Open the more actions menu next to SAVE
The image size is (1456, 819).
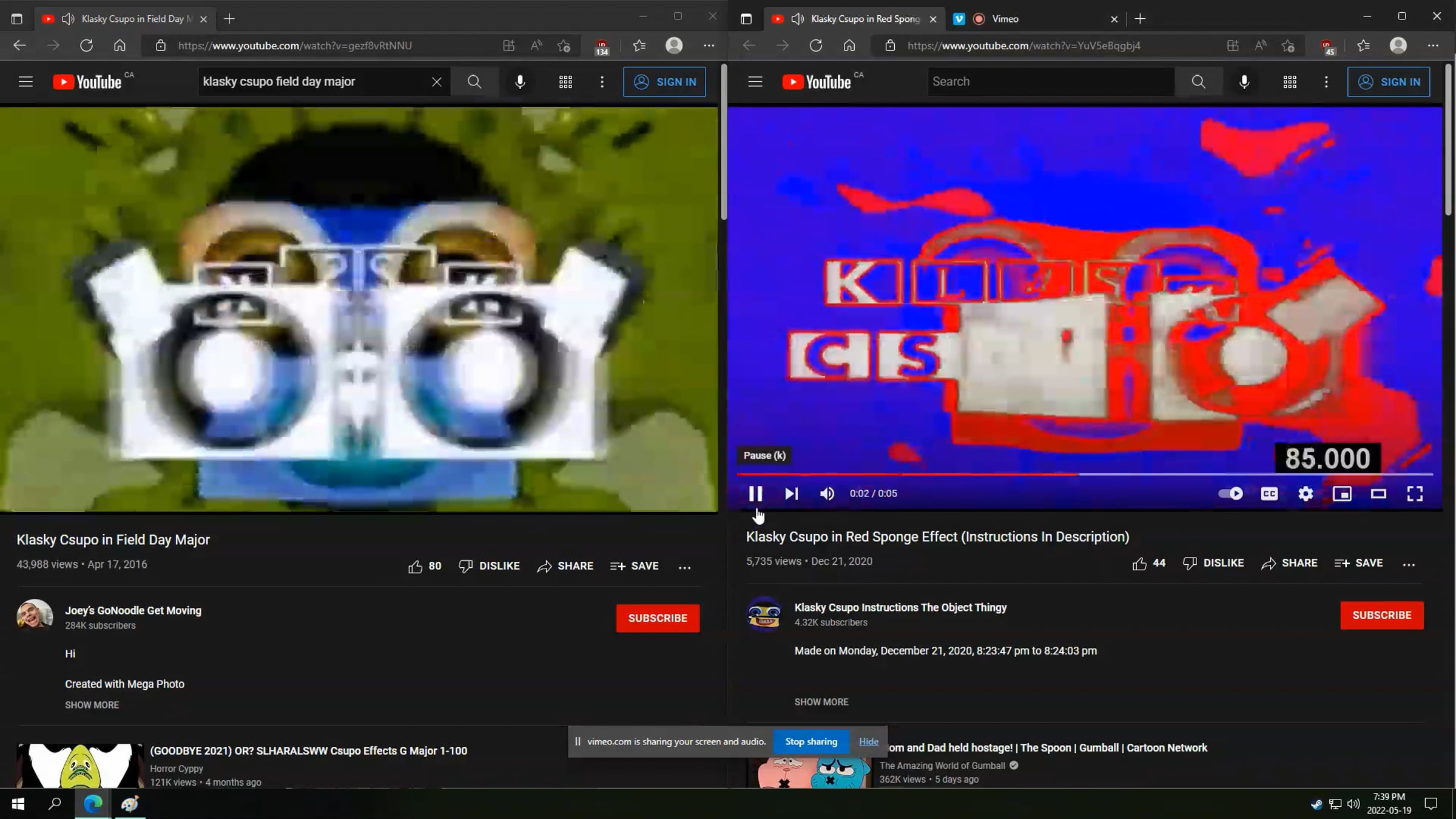pos(1409,564)
